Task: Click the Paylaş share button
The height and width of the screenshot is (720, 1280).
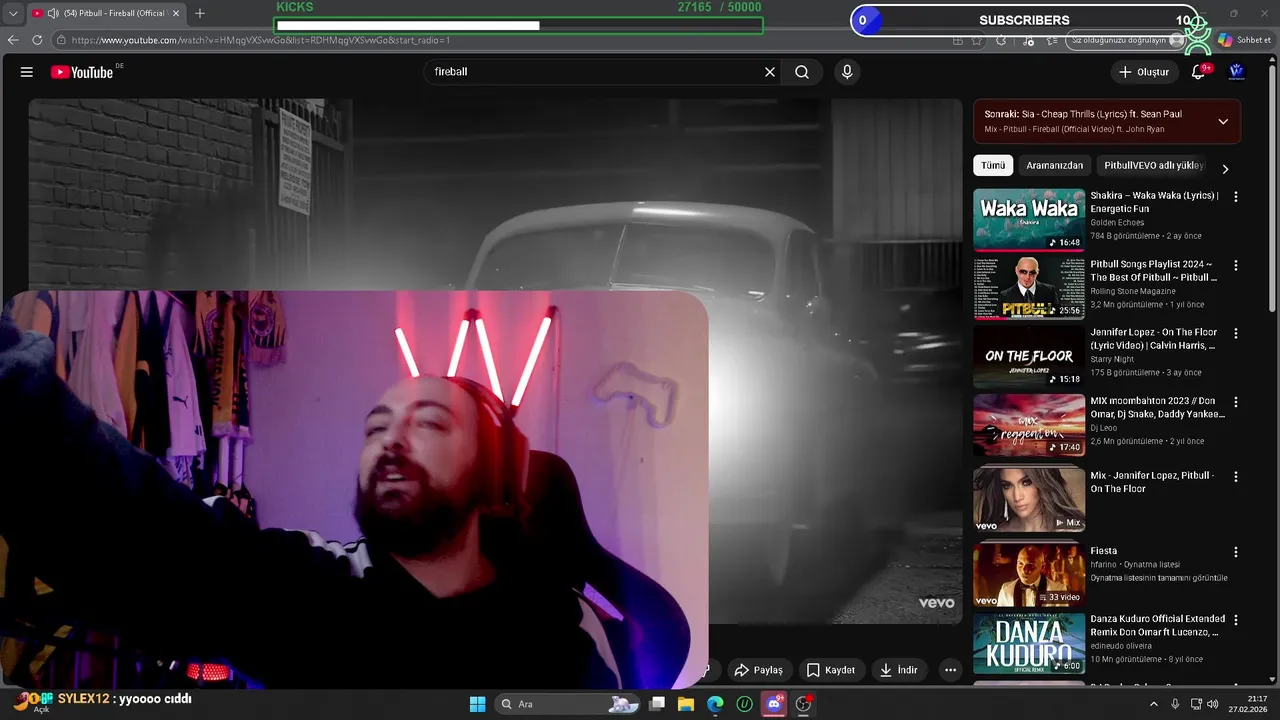Action: (759, 670)
